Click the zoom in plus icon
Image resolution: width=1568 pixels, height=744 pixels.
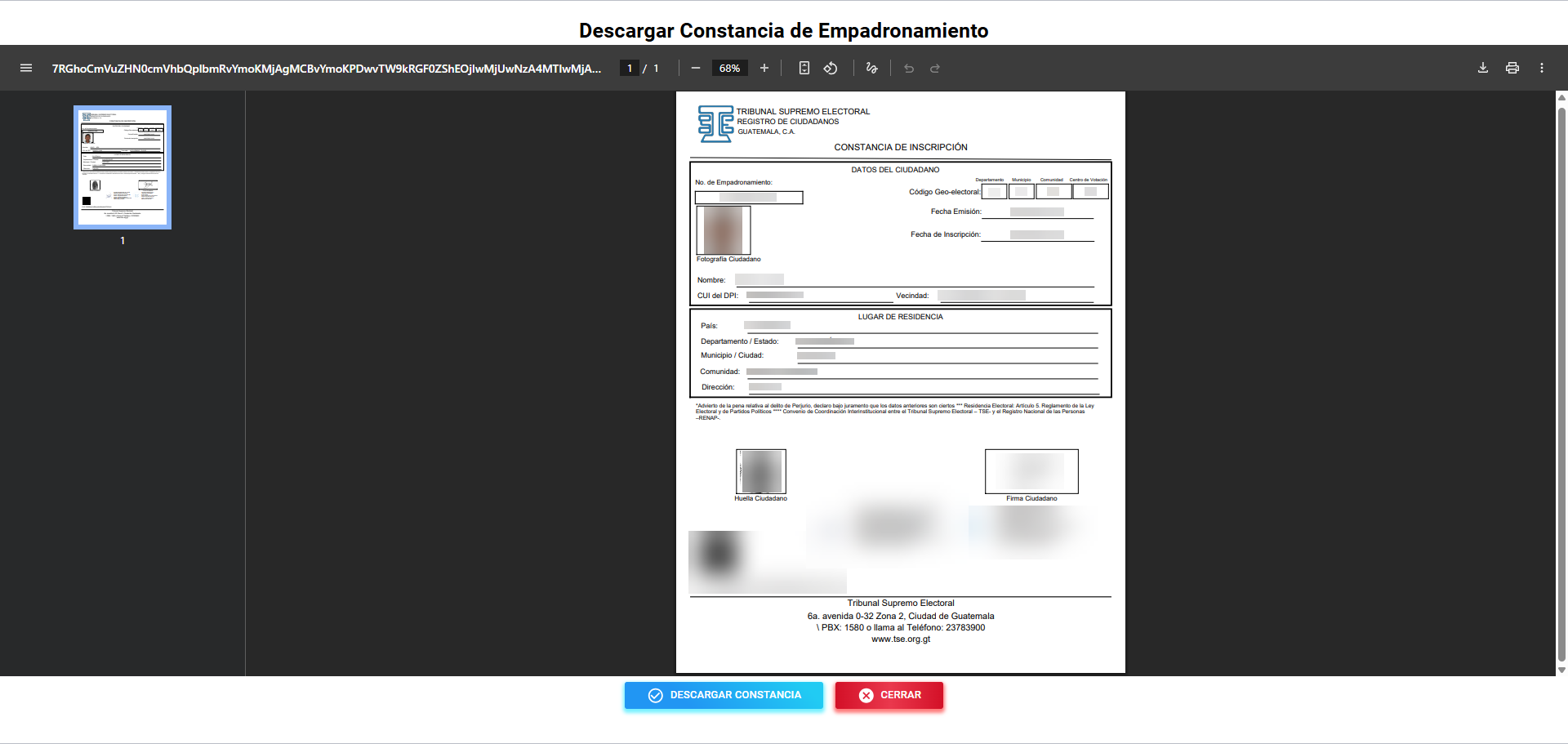pyautogui.click(x=764, y=69)
